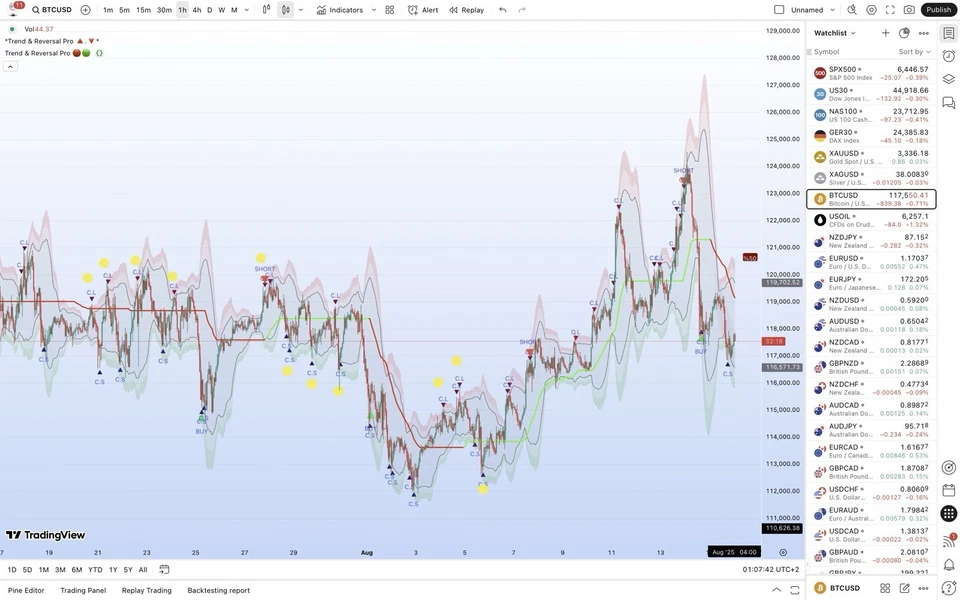Open chart settings with the gear icon
The width and height of the screenshot is (960, 600).
click(x=870, y=10)
